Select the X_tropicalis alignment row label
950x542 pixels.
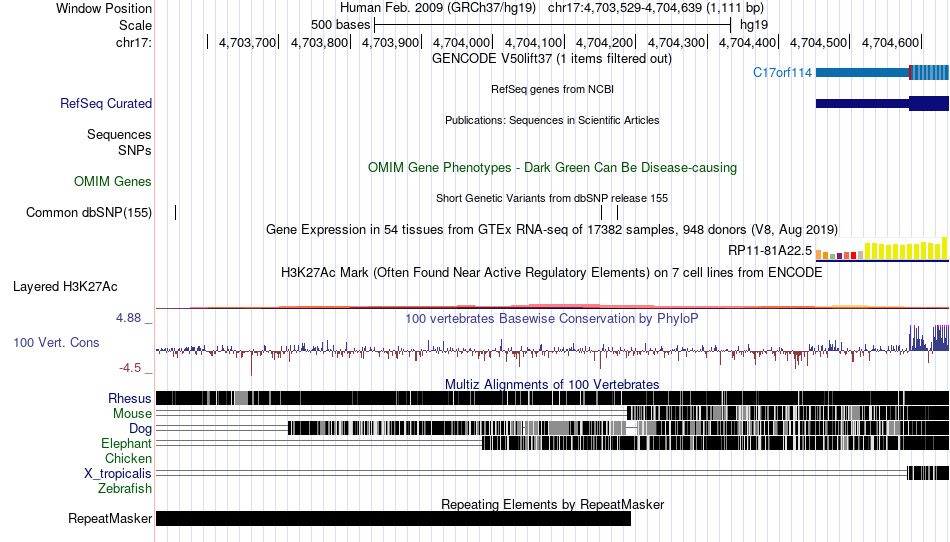pyautogui.click(x=118, y=474)
